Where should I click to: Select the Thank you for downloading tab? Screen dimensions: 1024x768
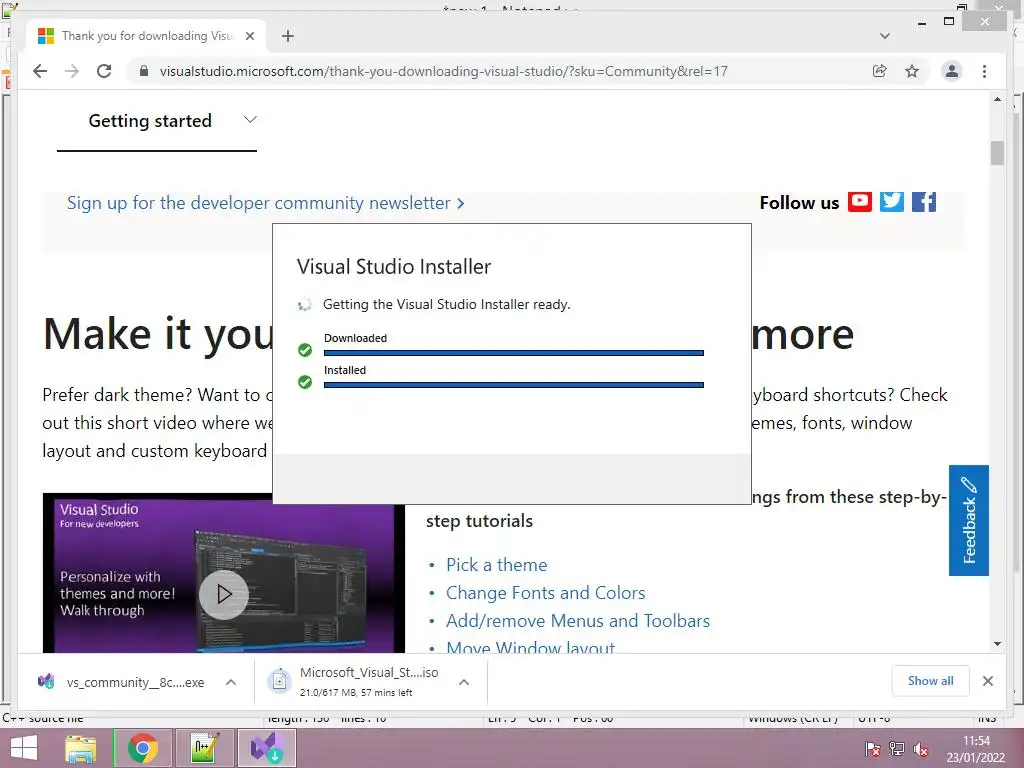[x=146, y=36]
